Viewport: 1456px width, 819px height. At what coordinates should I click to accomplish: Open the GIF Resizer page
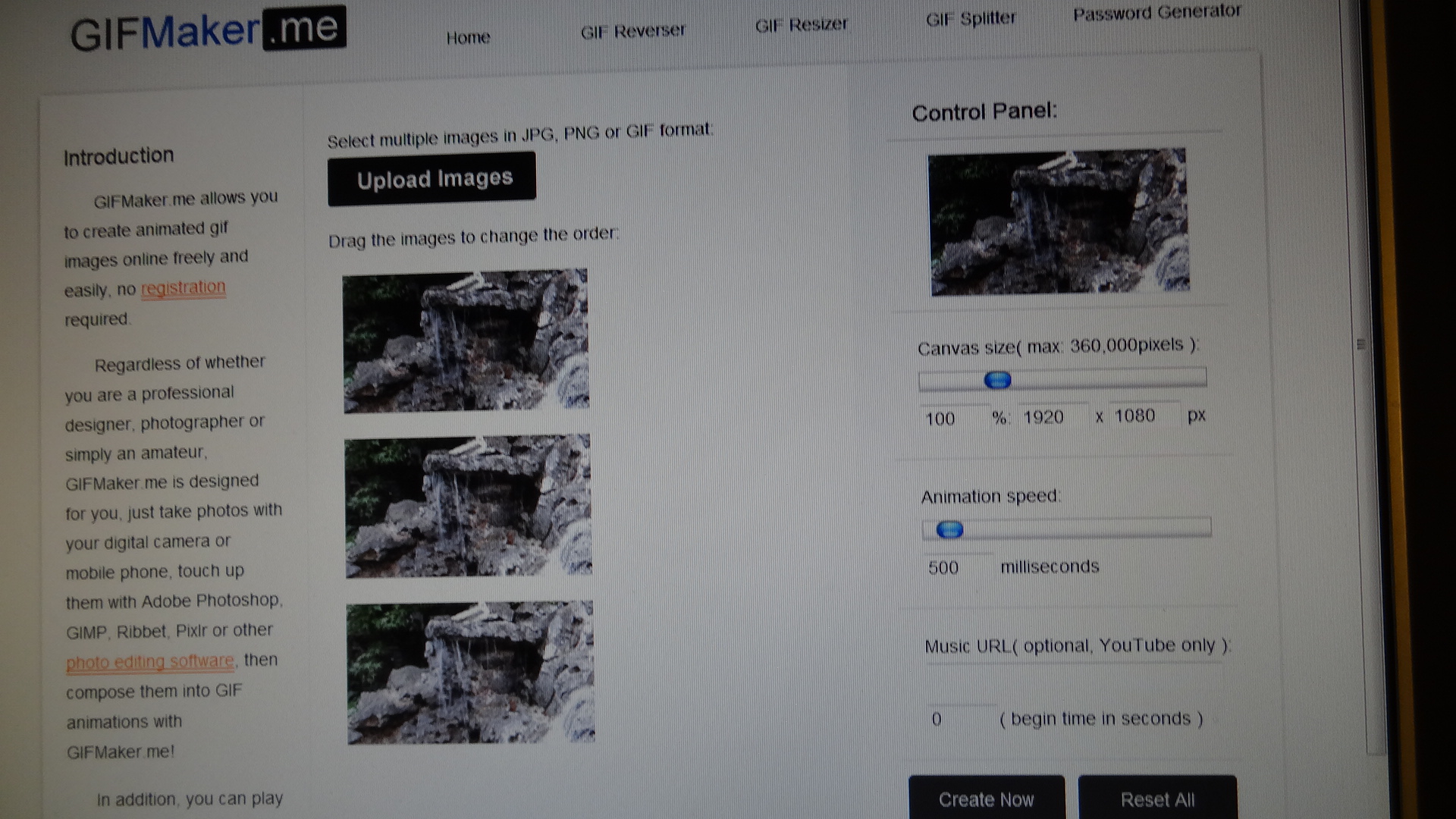pos(801,25)
